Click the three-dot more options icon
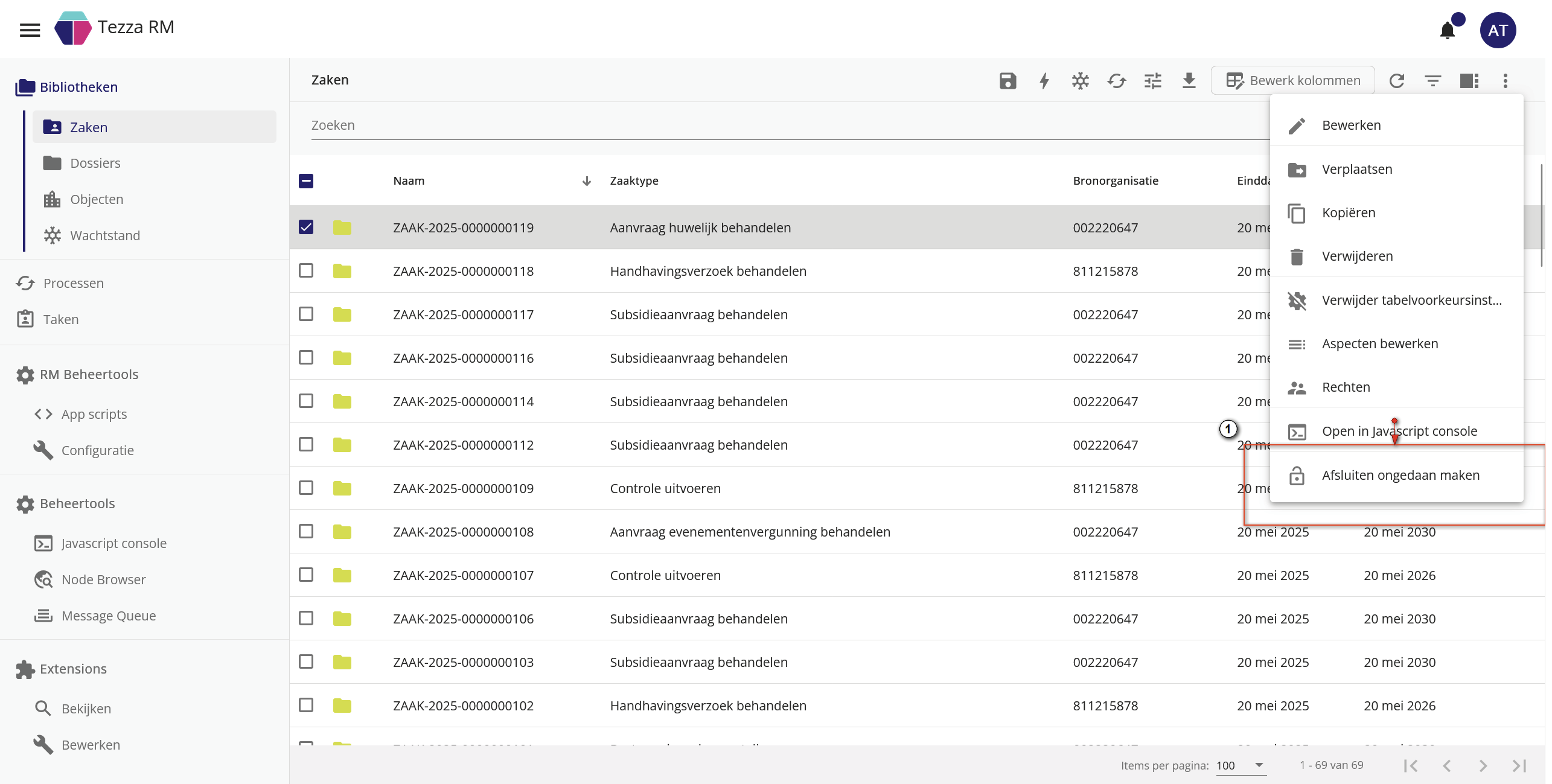 (x=1505, y=80)
